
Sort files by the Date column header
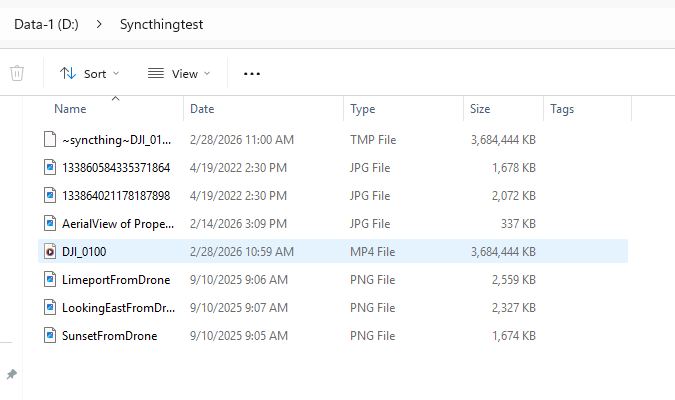202,109
